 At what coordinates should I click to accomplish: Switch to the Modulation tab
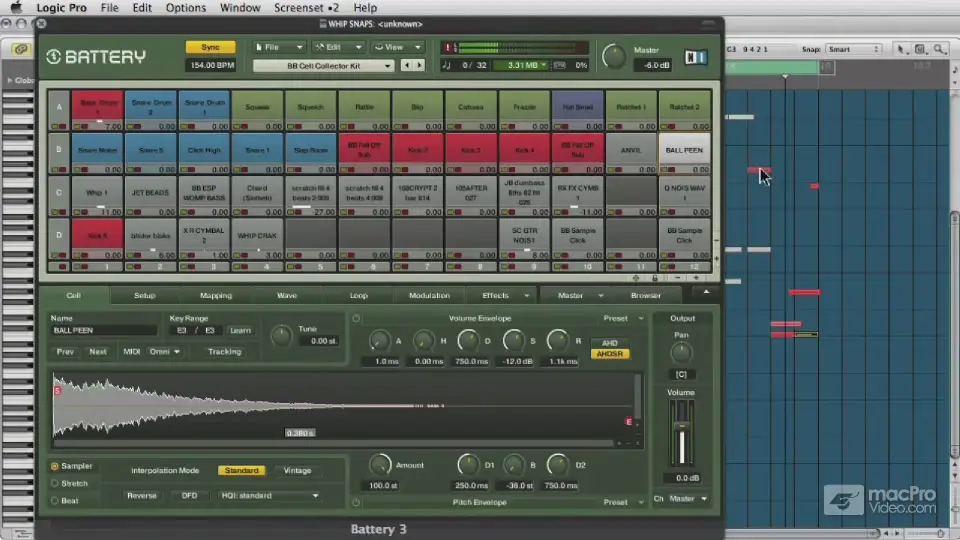(x=429, y=296)
